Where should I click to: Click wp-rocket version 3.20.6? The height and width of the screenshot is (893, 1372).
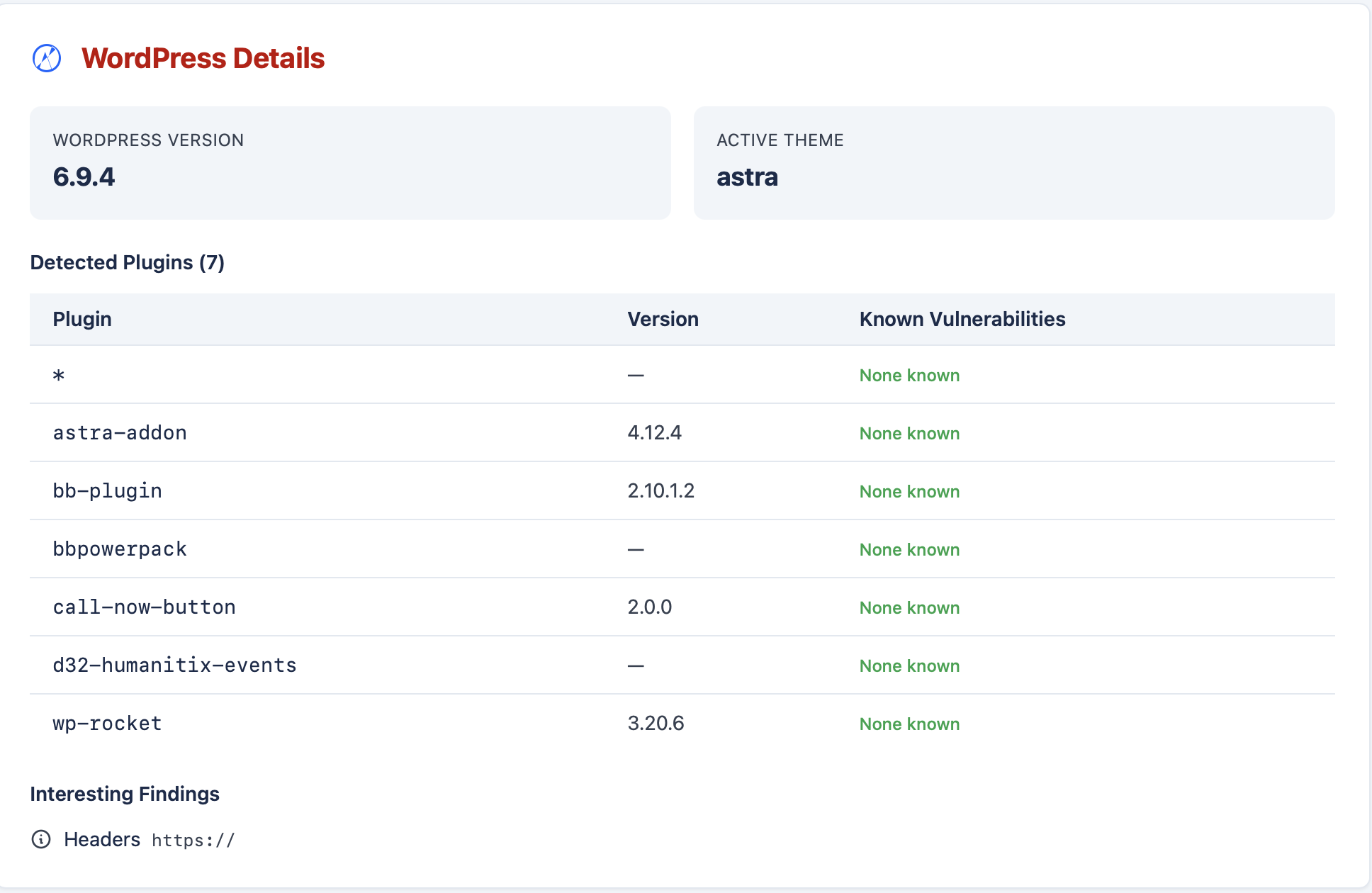(x=656, y=723)
